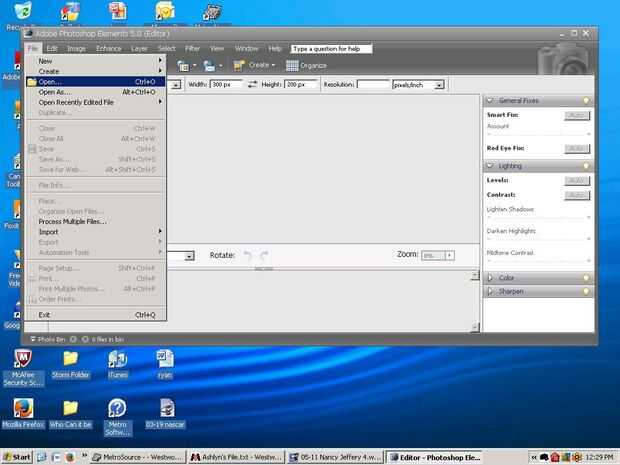The width and height of the screenshot is (620, 465).
Task: Select the 03-19 nascar desktop file
Action: click(x=165, y=413)
